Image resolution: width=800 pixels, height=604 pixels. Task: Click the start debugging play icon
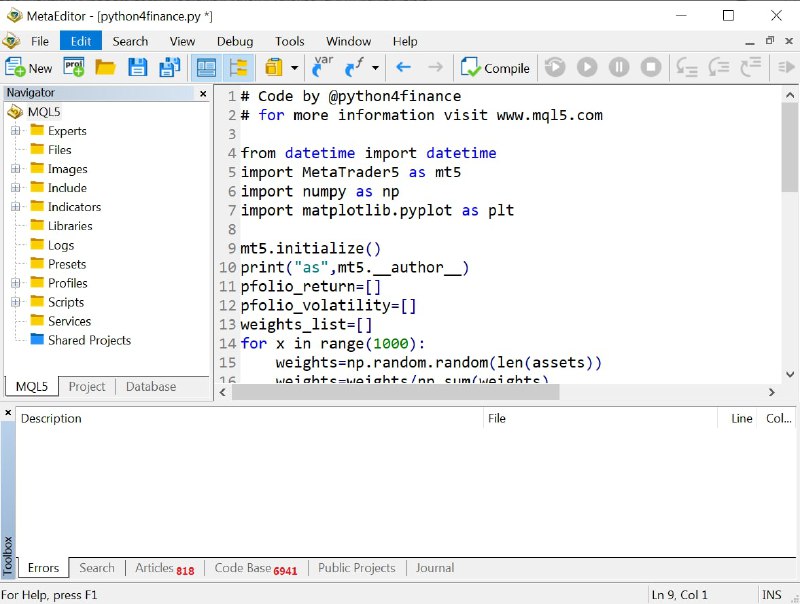[x=587, y=67]
